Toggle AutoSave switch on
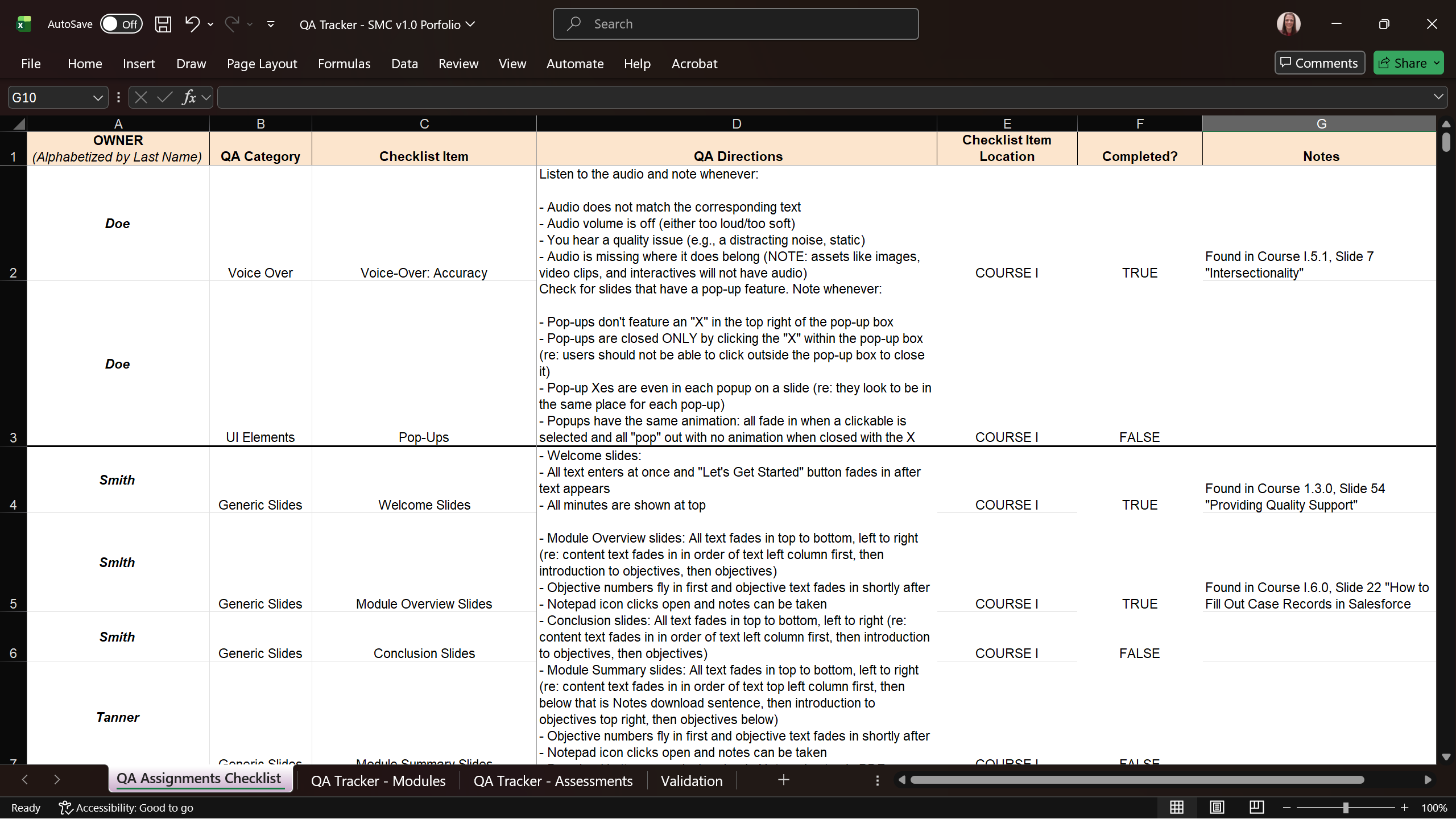 (x=121, y=24)
